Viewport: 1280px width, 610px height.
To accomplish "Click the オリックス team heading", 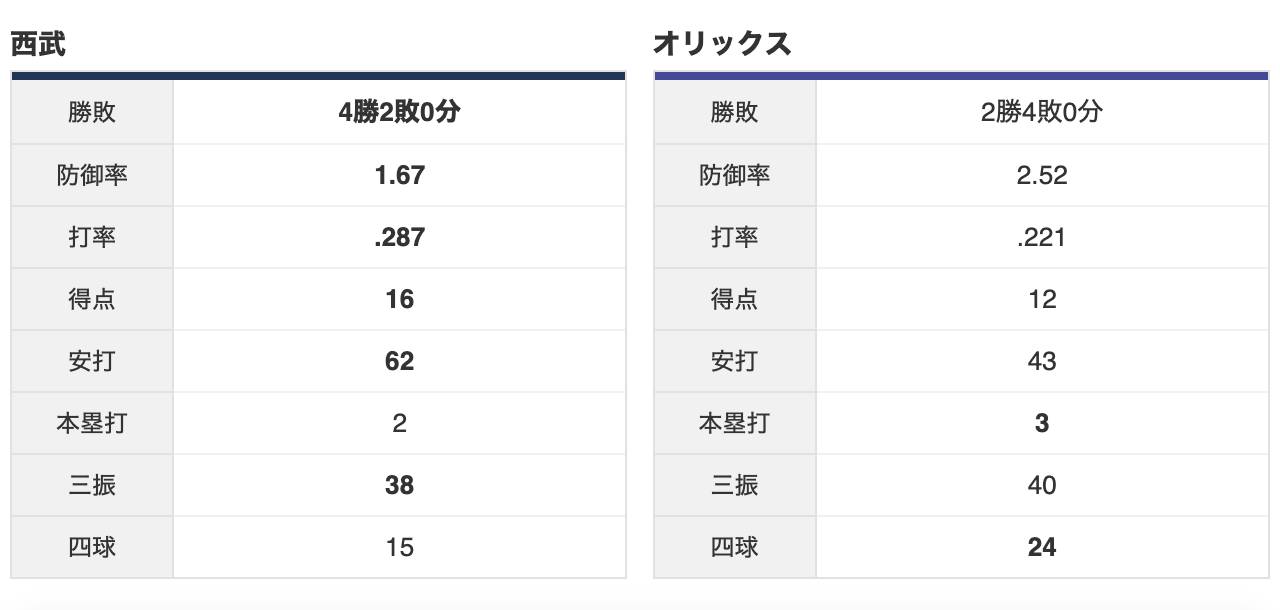I will 722,43.
